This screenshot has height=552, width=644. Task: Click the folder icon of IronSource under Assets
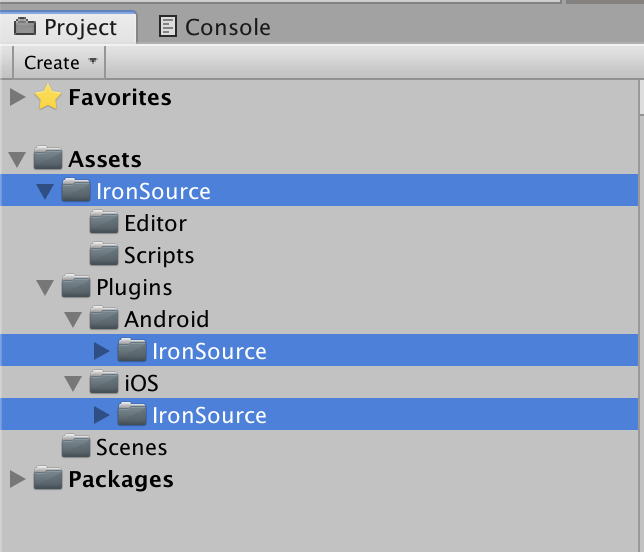pyautogui.click(x=76, y=190)
